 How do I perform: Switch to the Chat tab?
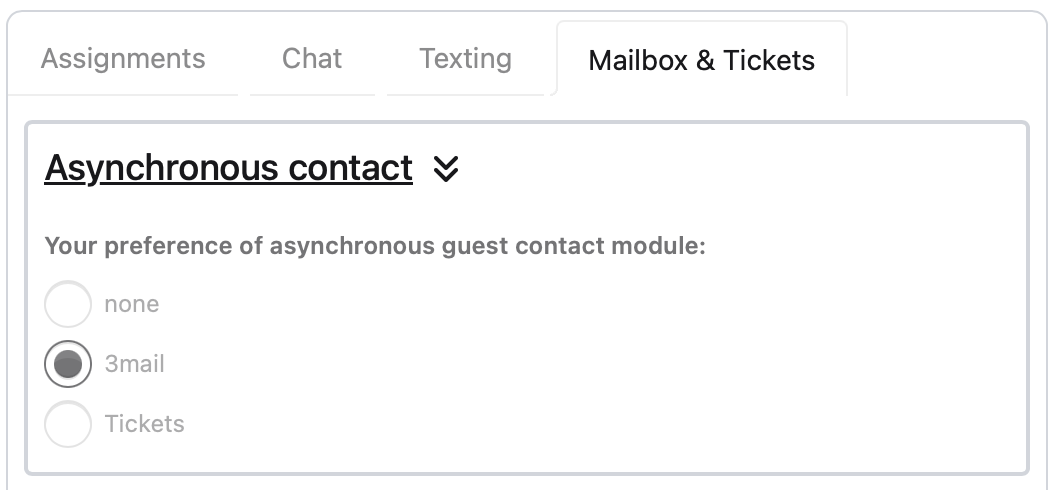(312, 58)
